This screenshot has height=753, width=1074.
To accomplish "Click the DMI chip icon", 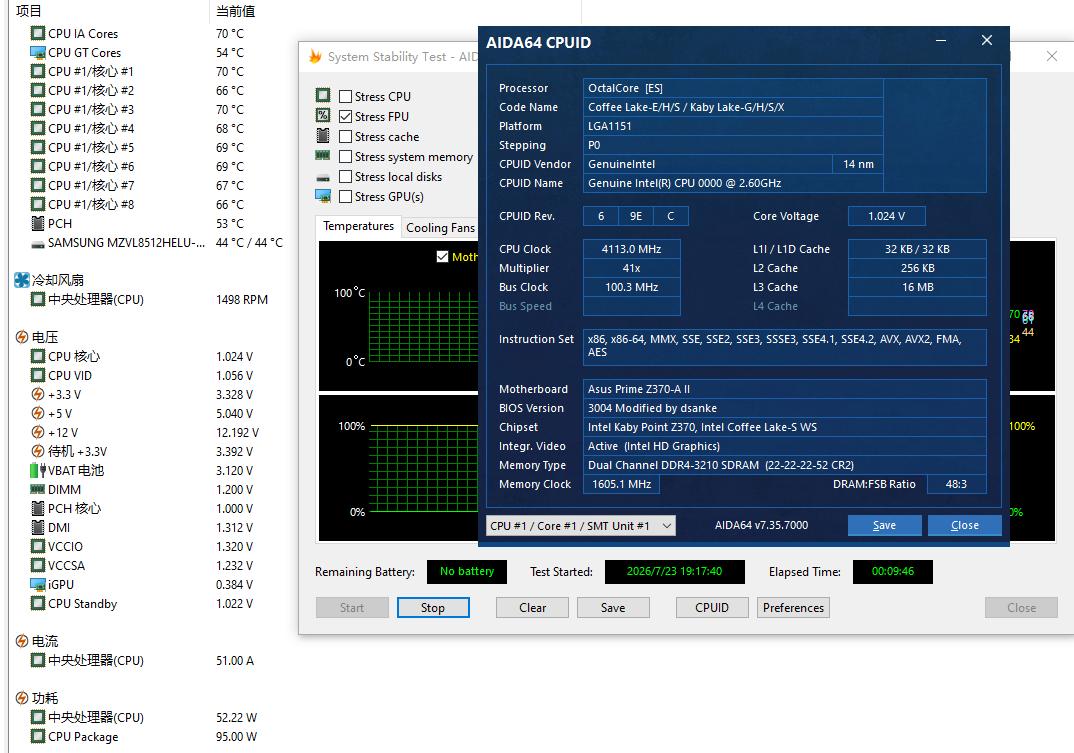I will tap(38, 528).
